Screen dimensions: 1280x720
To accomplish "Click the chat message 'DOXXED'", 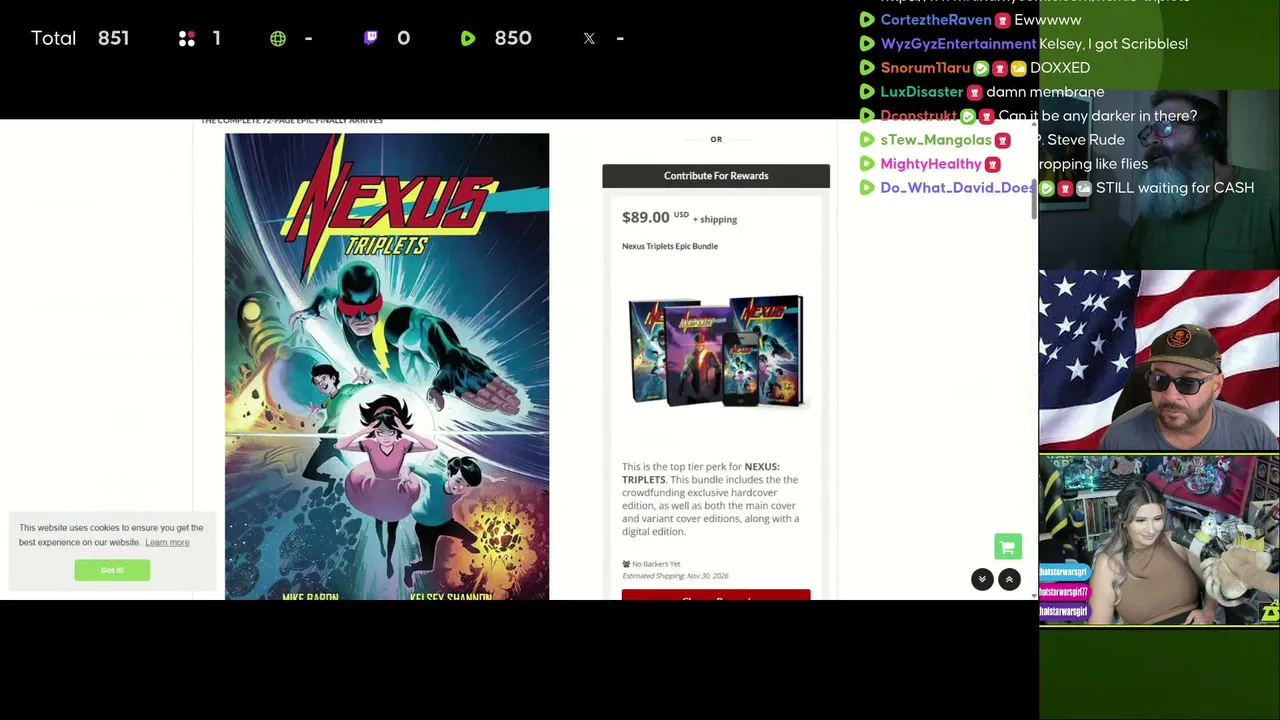I will pos(1060,68).
